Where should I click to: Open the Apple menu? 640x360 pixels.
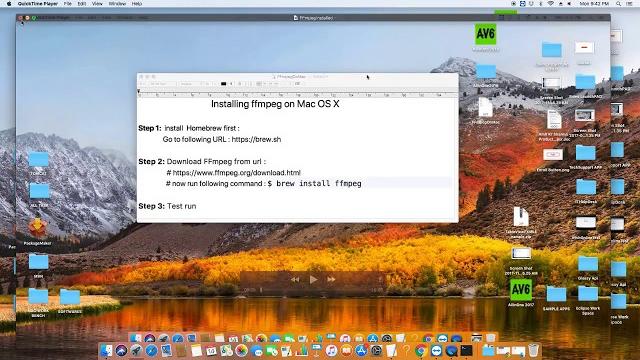coord(9,3)
